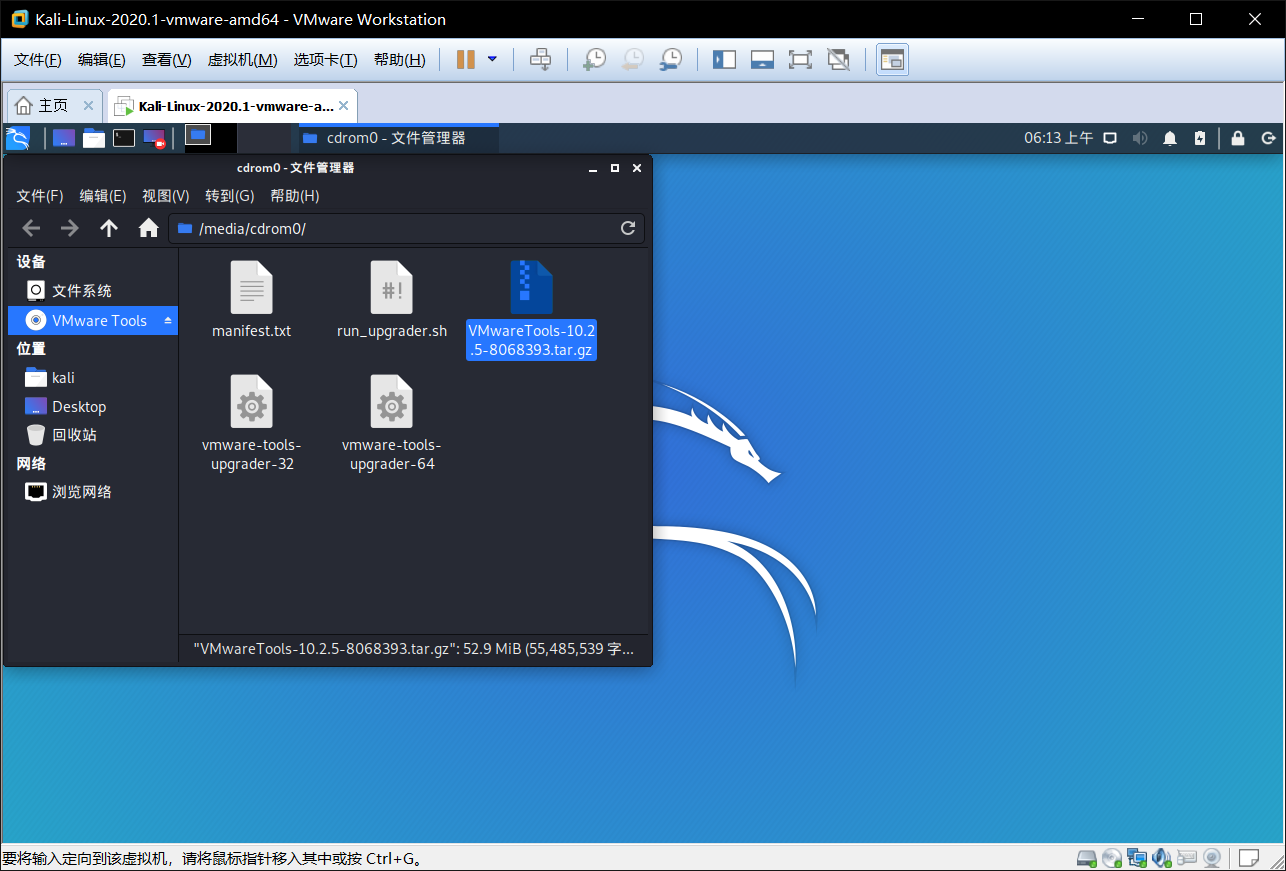Viewport: 1286px width, 871px height.
Task: Open notifications bell in Kali panel
Action: coord(1170,138)
